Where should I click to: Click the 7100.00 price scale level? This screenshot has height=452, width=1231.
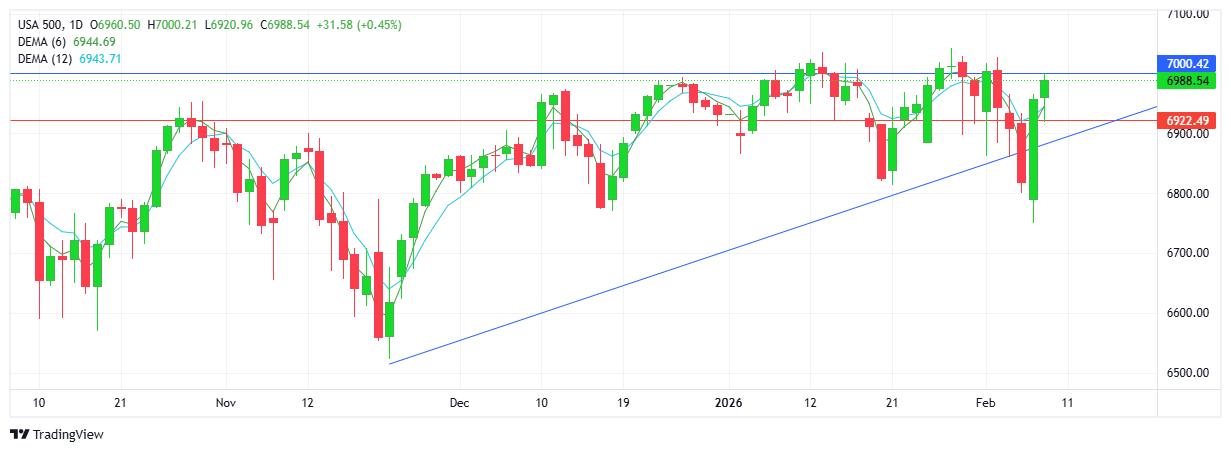(x=1188, y=13)
